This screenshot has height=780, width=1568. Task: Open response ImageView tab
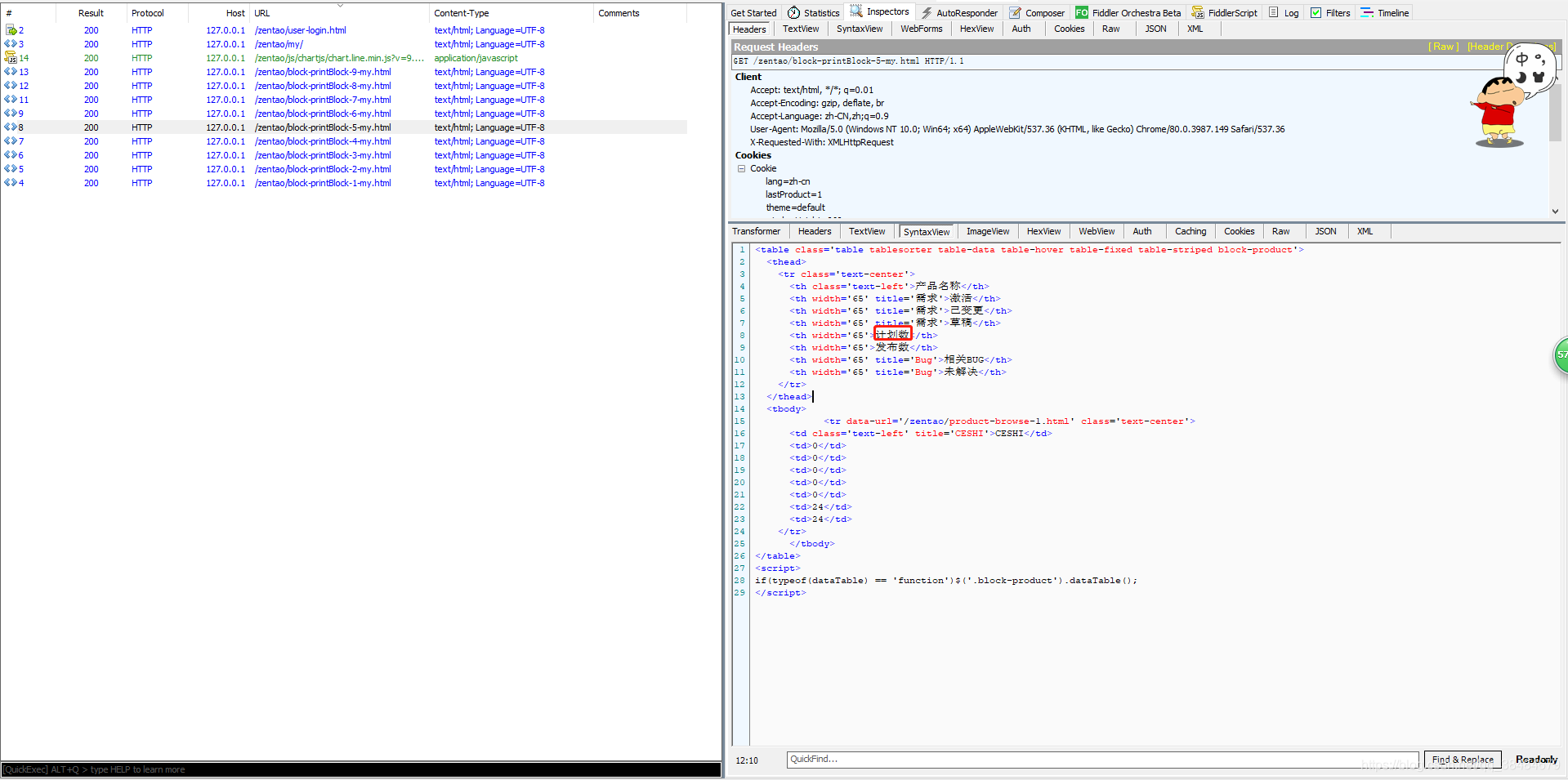[x=988, y=231]
